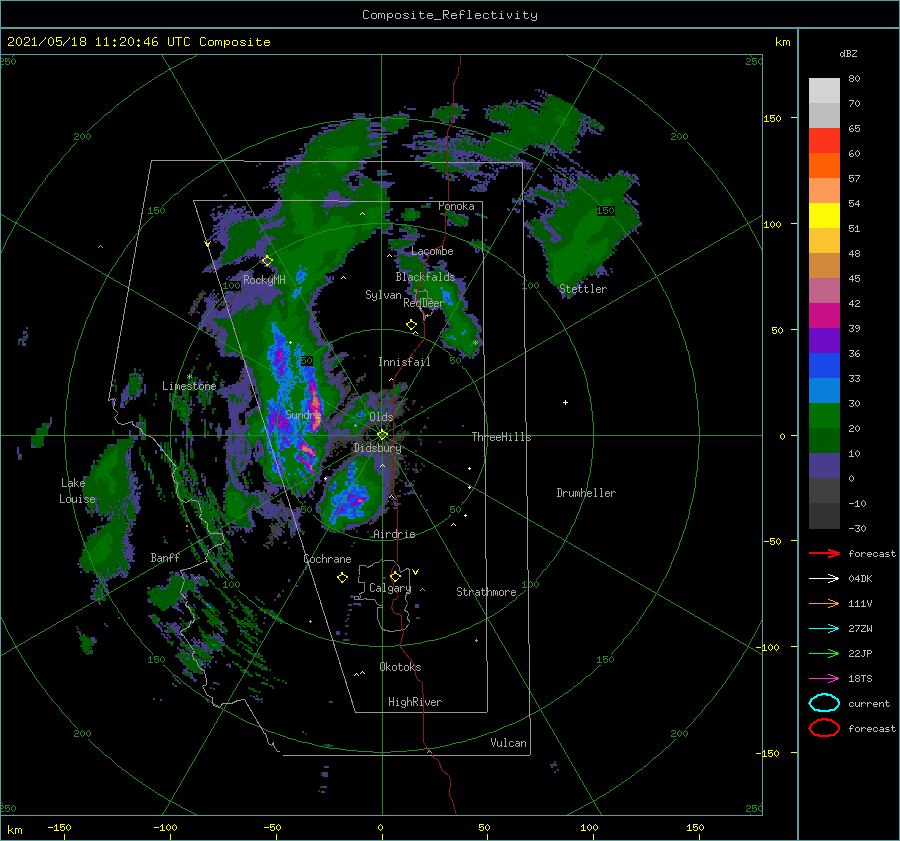Click the Didsbury town label
Viewport: 900px width, 841px height.
pyautogui.click(x=377, y=448)
